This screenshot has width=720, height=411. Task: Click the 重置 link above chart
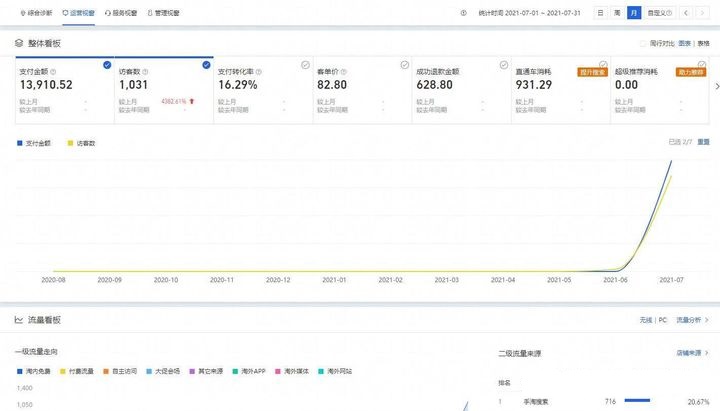pos(703,142)
